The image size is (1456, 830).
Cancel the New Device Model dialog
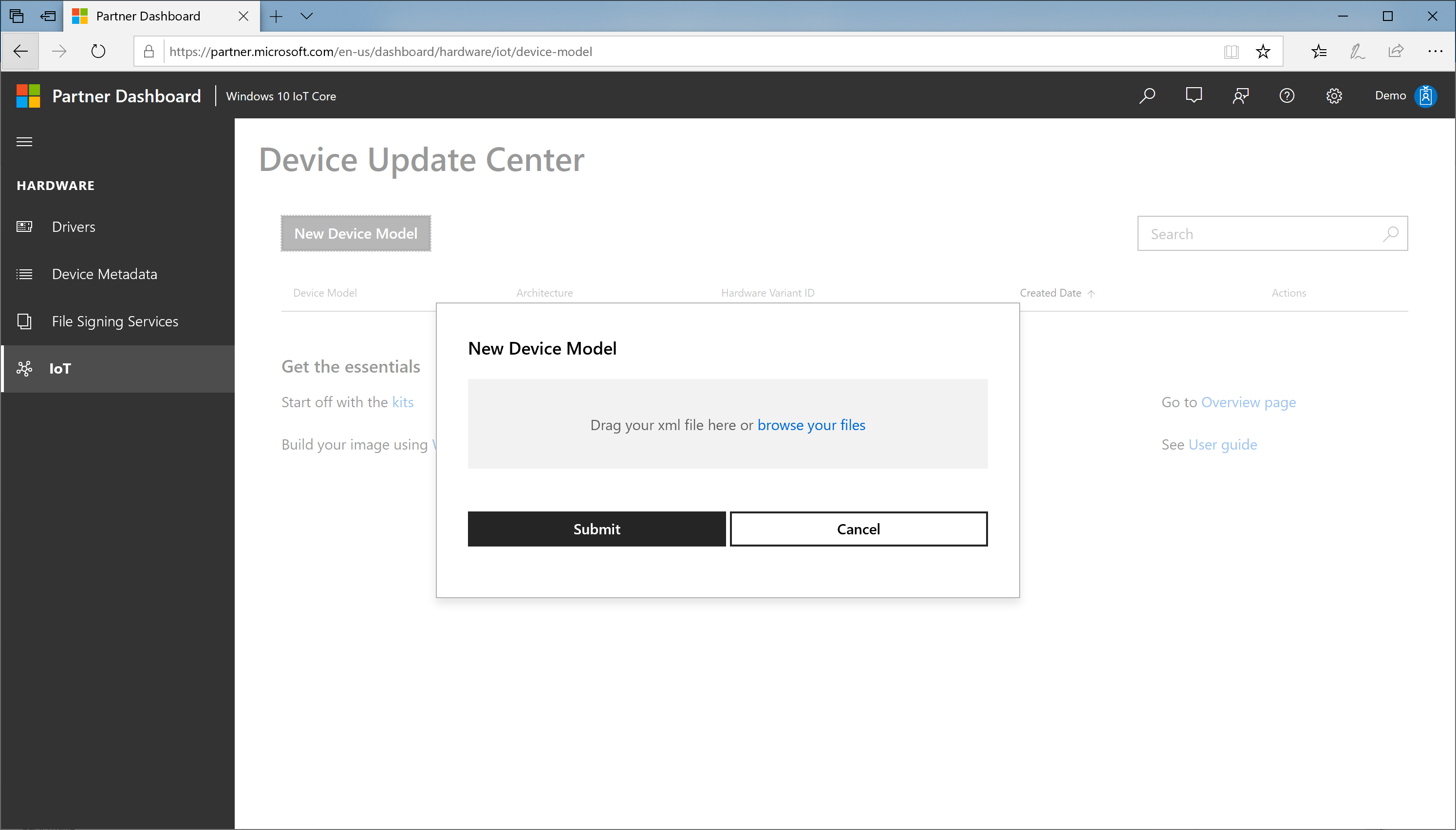tap(858, 528)
